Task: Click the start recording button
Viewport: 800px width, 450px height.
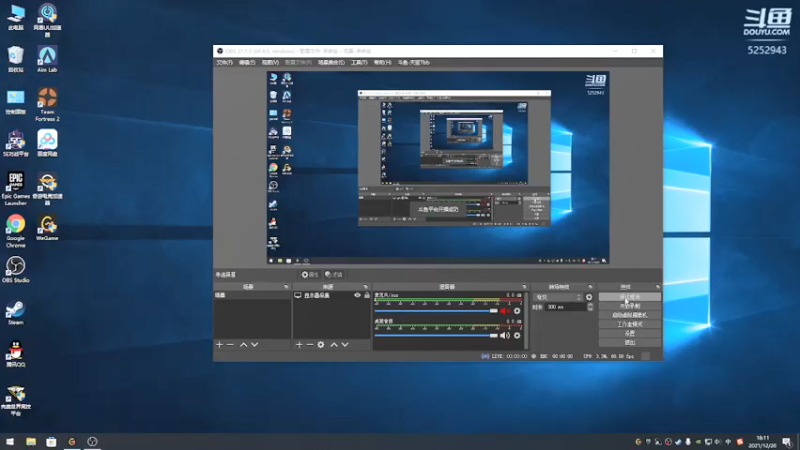Action: [630, 306]
